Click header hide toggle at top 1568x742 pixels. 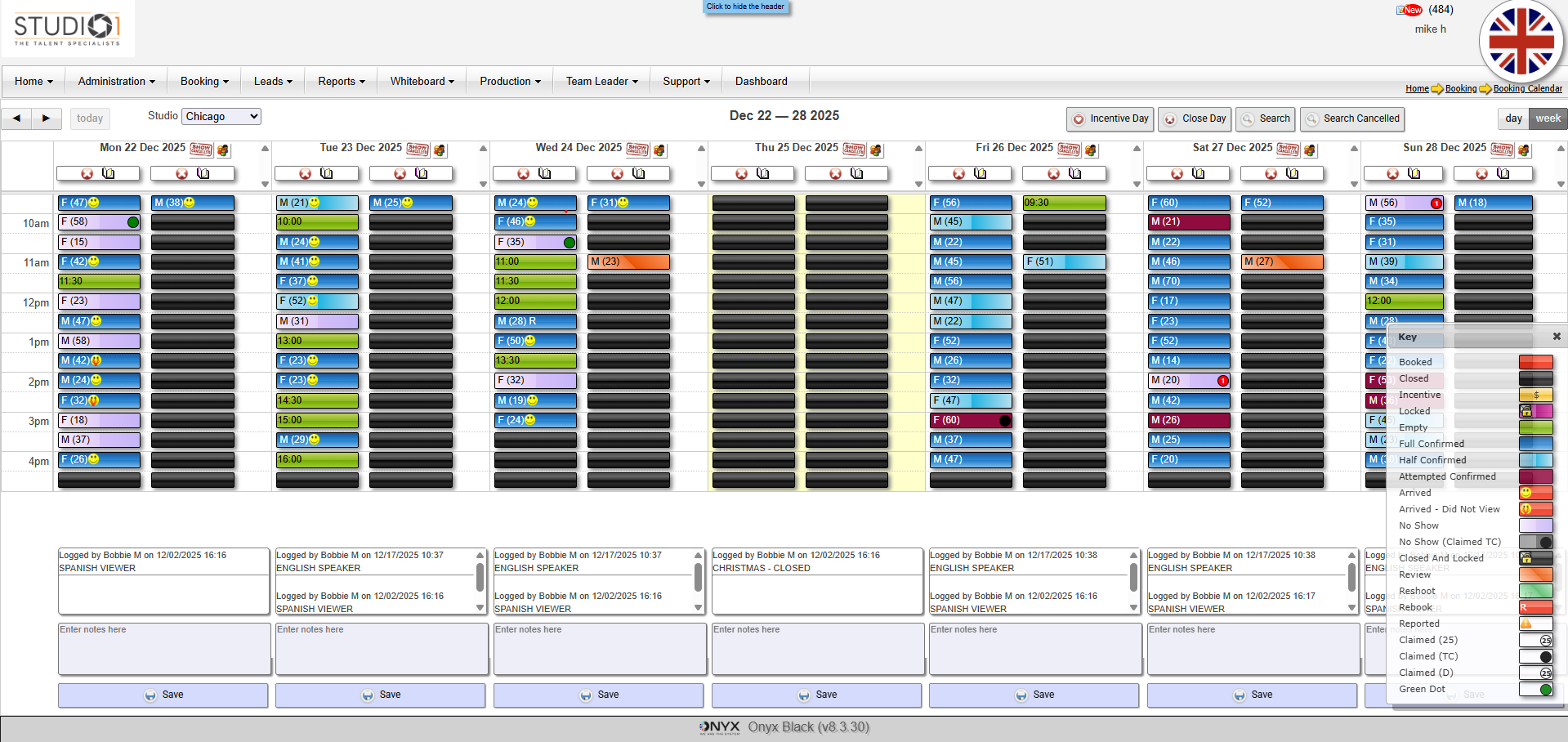pyautogui.click(x=745, y=7)
